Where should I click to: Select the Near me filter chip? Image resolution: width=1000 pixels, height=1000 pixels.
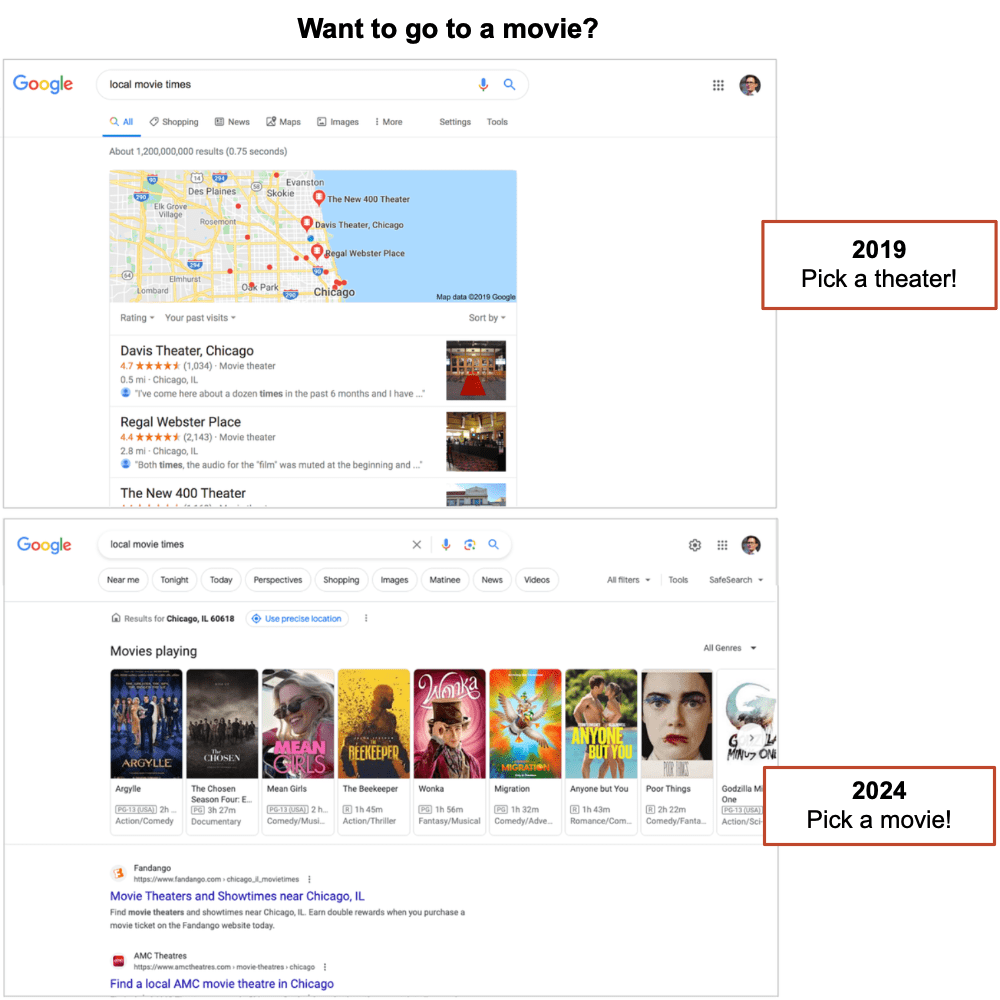point(123,580)
